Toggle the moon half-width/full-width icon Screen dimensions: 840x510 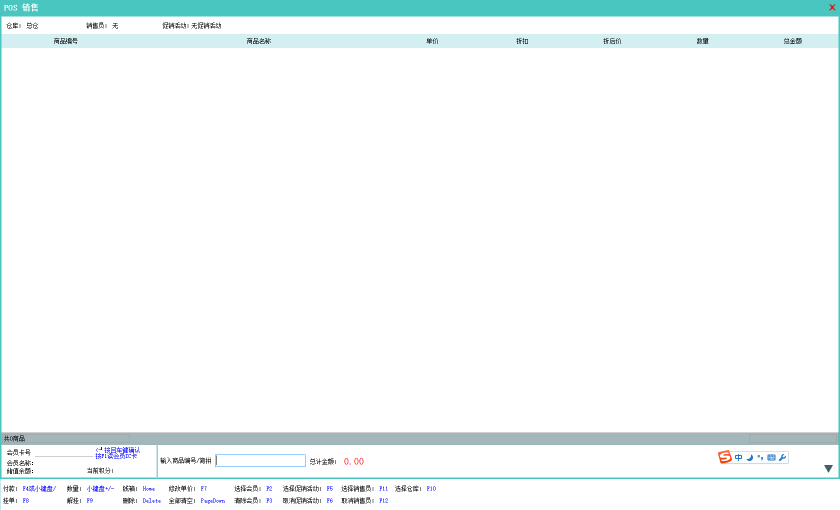(750, 457)
